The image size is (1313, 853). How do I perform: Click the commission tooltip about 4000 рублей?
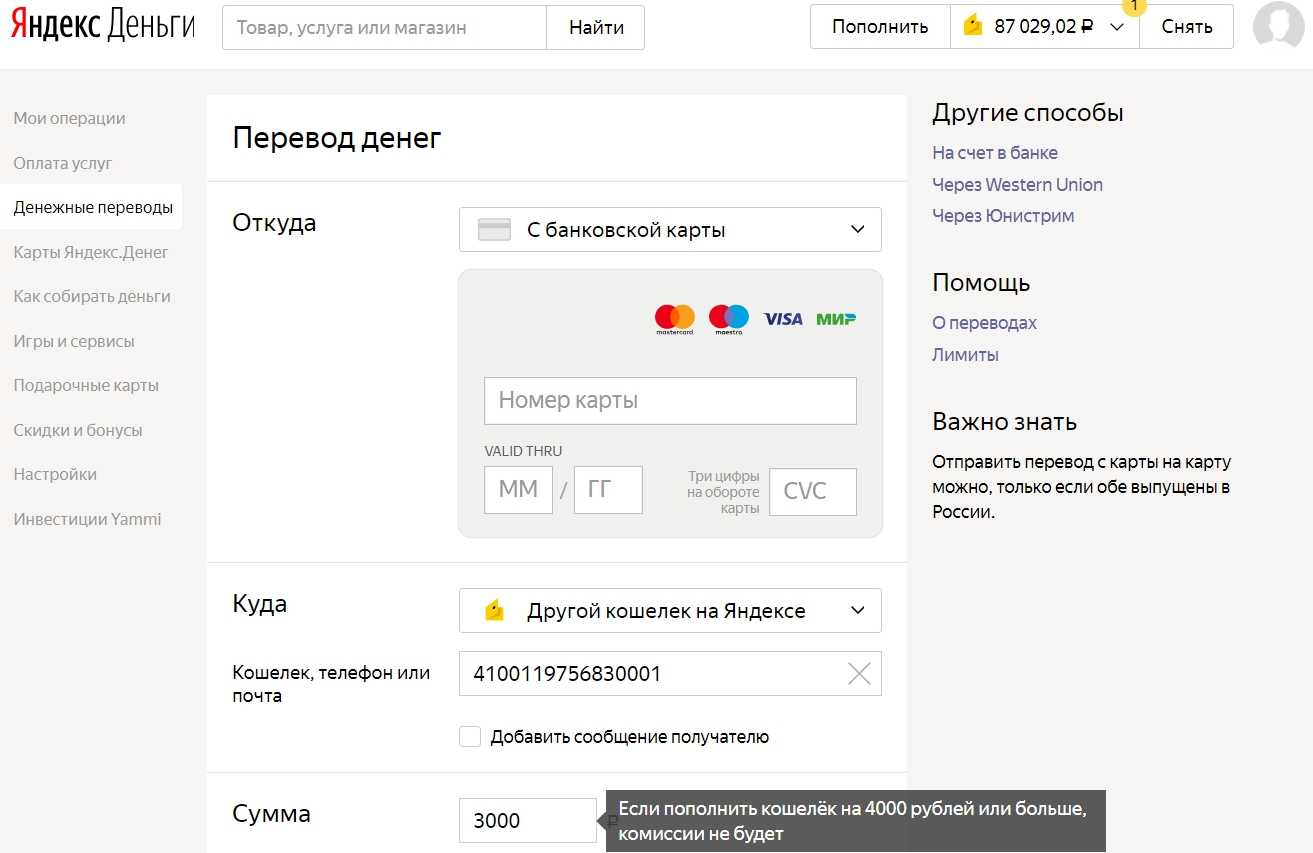pyautogui.click(x=855, y=820)
